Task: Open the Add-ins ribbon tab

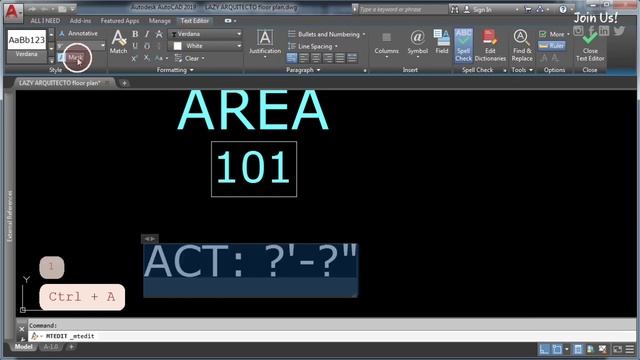Action: click(80, 20)
